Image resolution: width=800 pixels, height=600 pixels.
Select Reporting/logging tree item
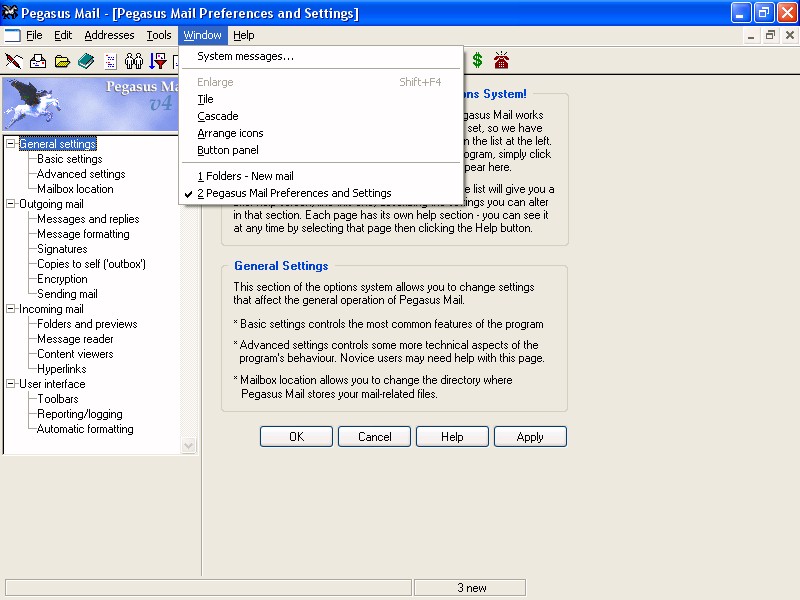(80, 414)
